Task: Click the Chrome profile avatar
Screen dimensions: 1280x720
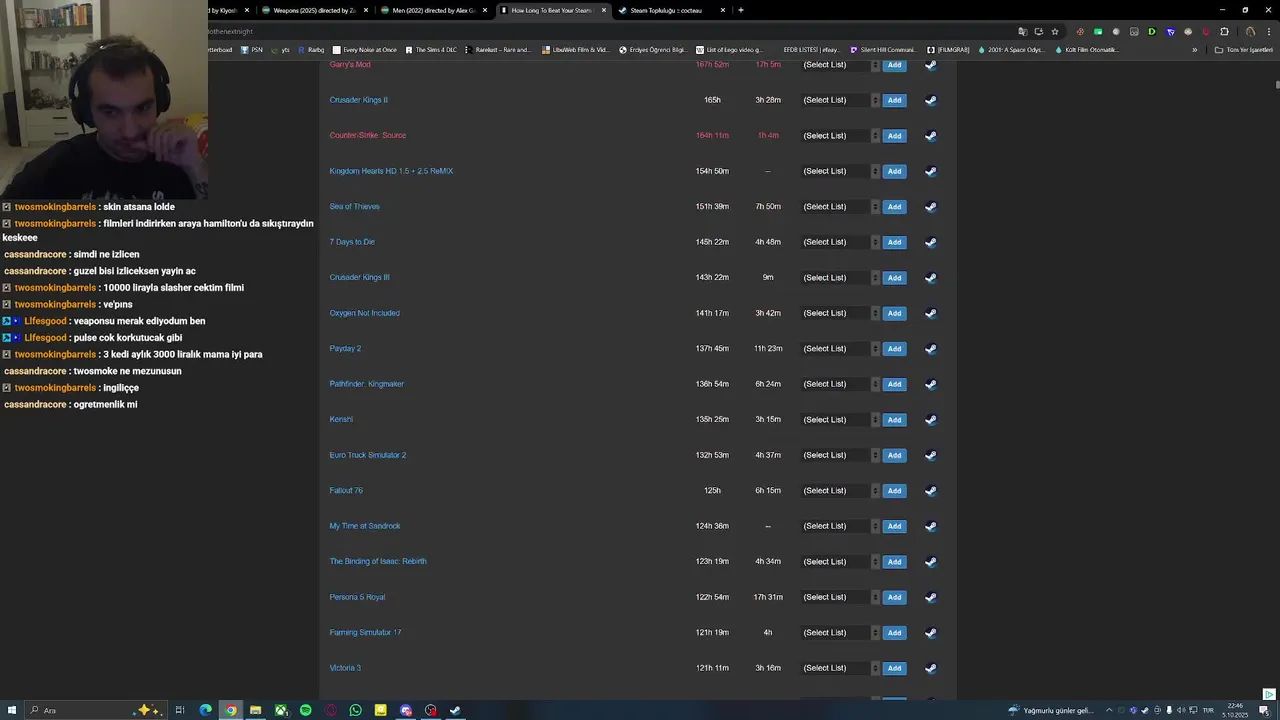Action: 1250,31
